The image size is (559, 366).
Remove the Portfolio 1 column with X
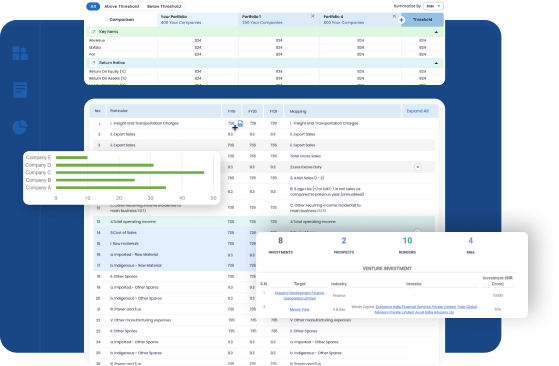313,16
